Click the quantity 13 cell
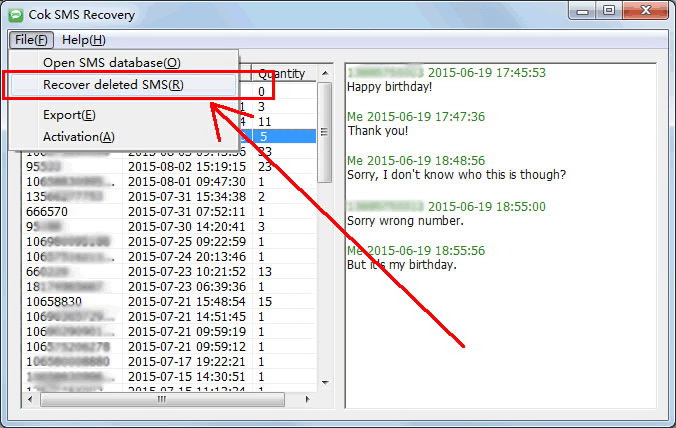The height and width of the screenshot is (428, 676). coord(285,272)
